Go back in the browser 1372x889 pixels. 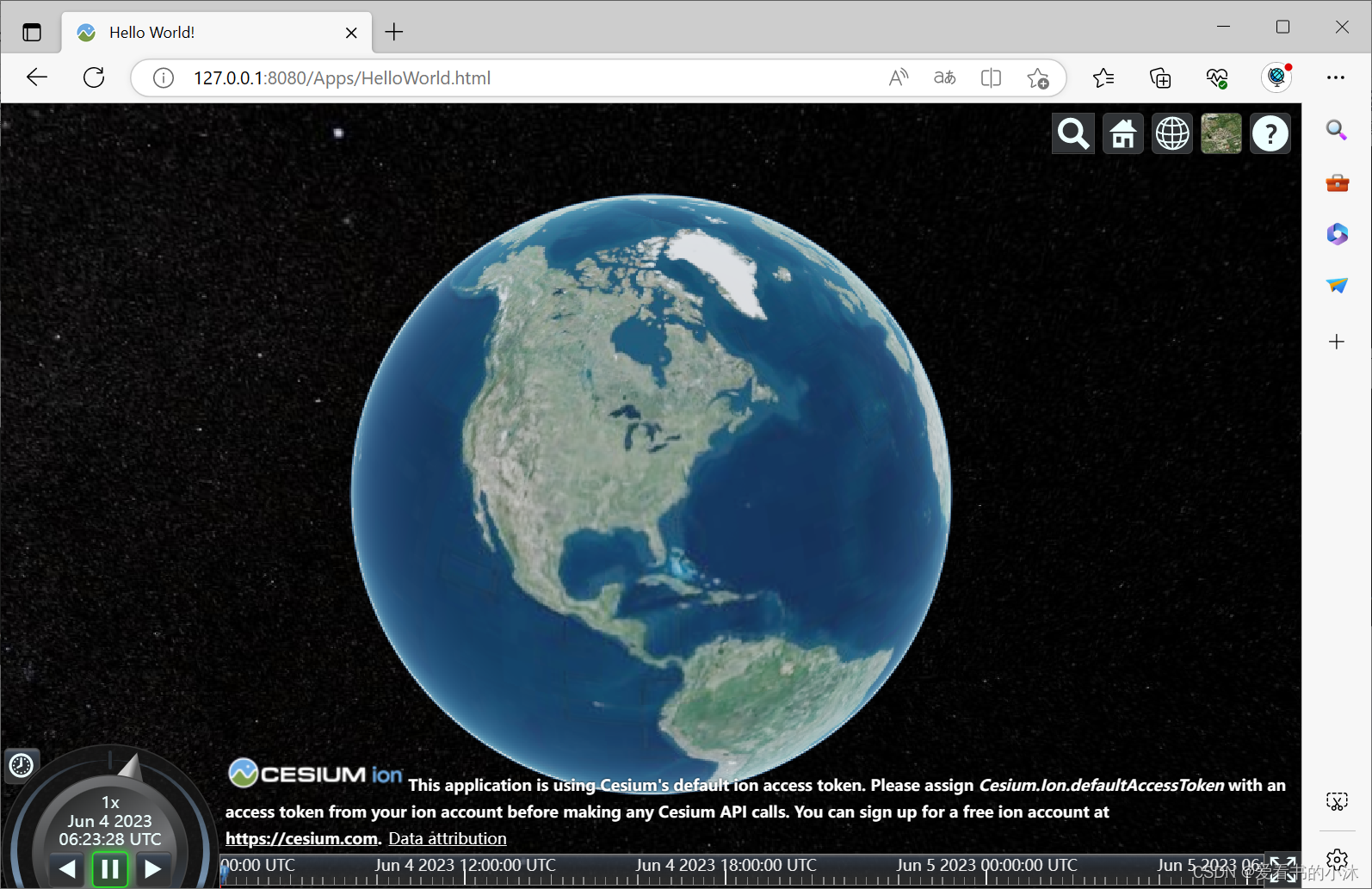tap(37, 77)
